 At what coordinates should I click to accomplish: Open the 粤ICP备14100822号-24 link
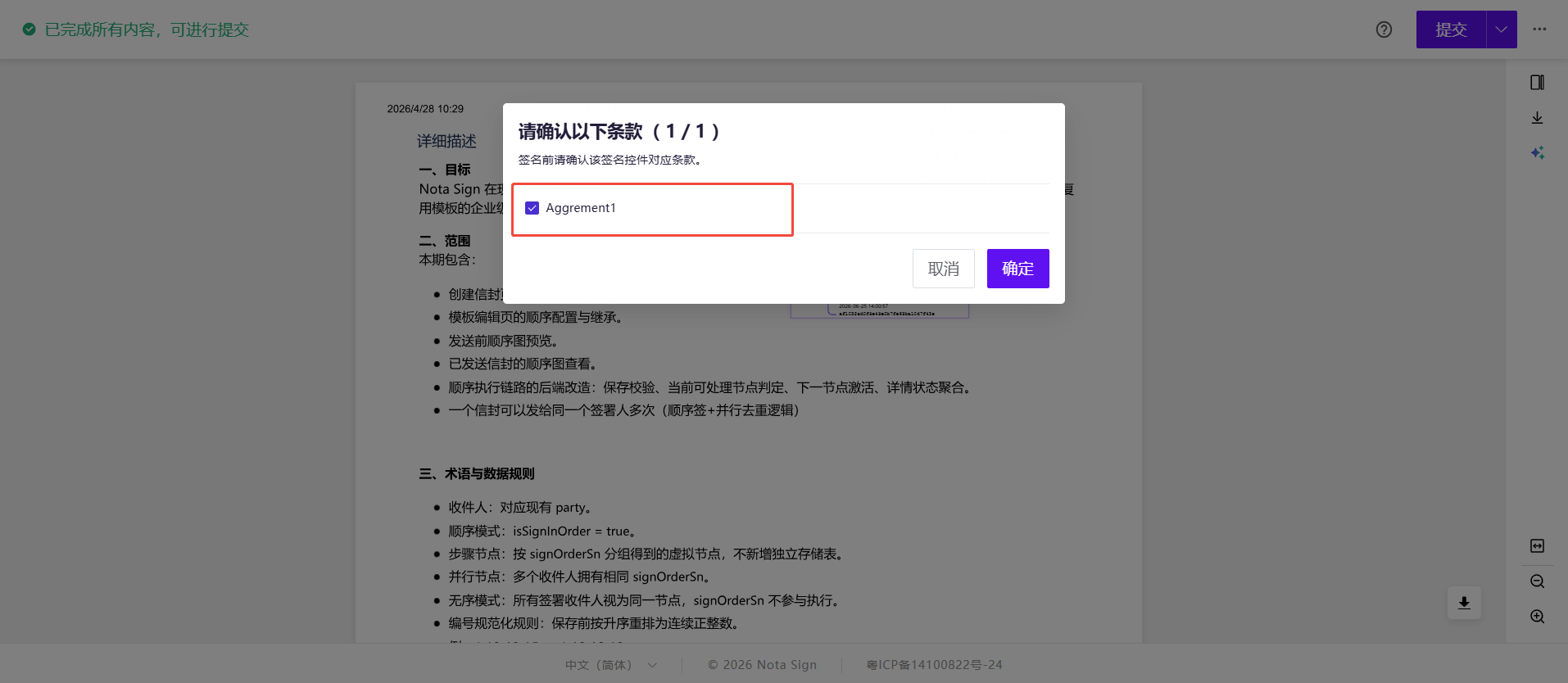(x=935, y=665)
